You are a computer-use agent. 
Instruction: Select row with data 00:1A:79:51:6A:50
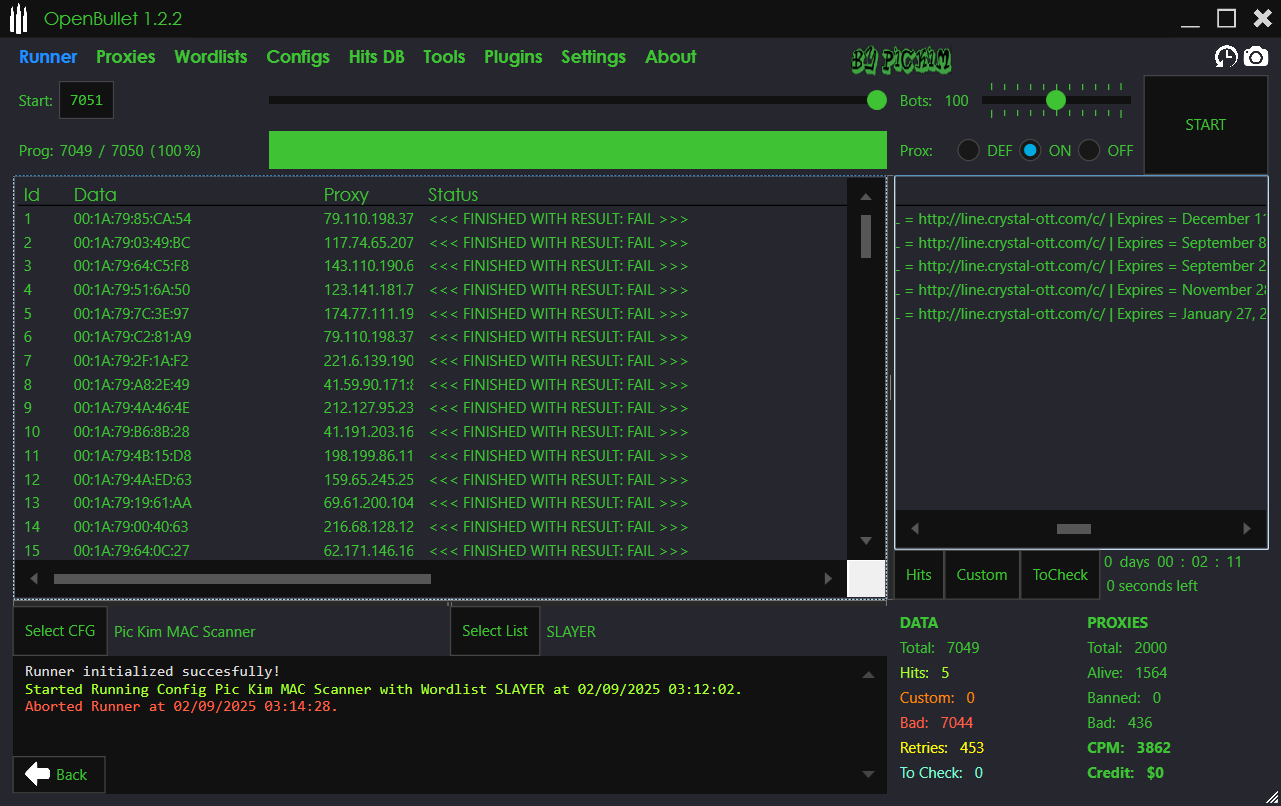(432, 290)
